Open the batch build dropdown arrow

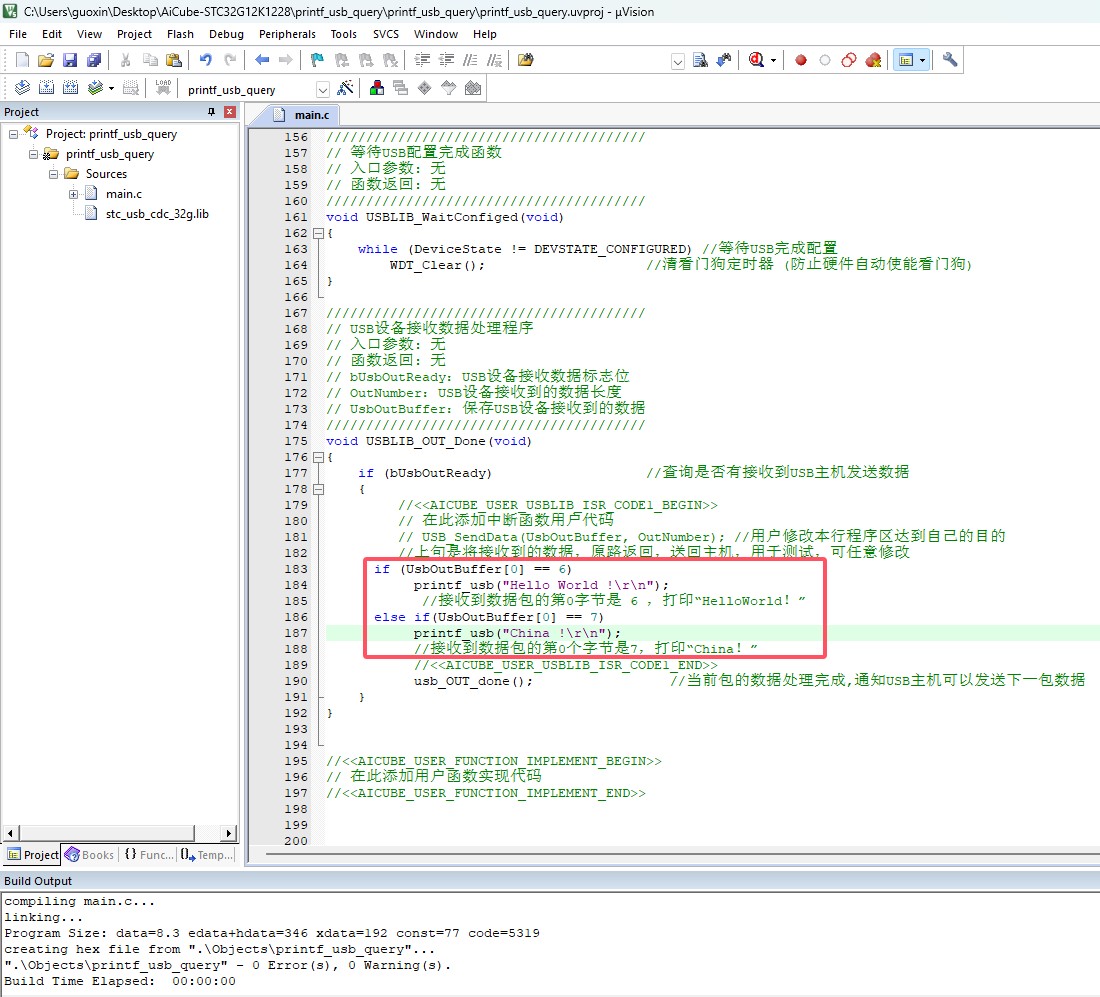pos(111,89)
